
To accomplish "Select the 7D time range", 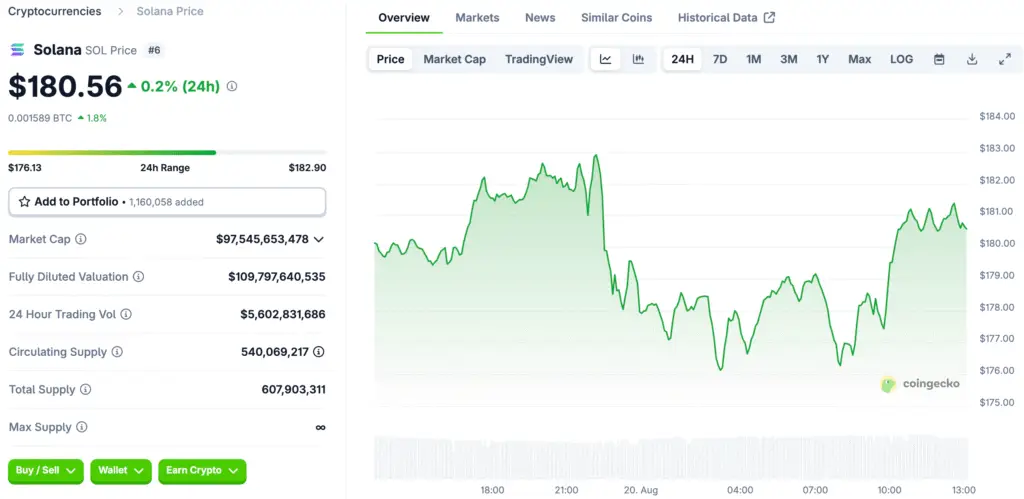I will pos(720,59).
